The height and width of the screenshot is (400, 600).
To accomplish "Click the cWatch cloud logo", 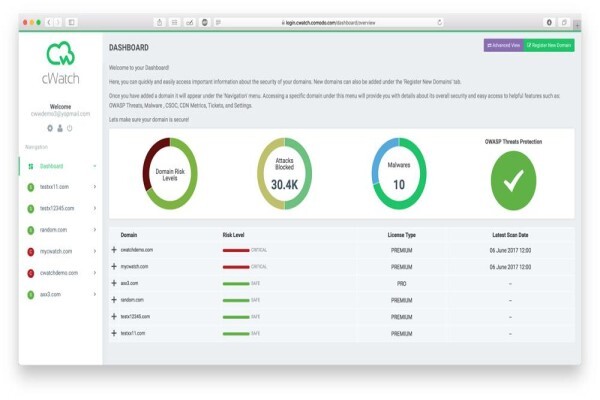I will pos(60,53).
